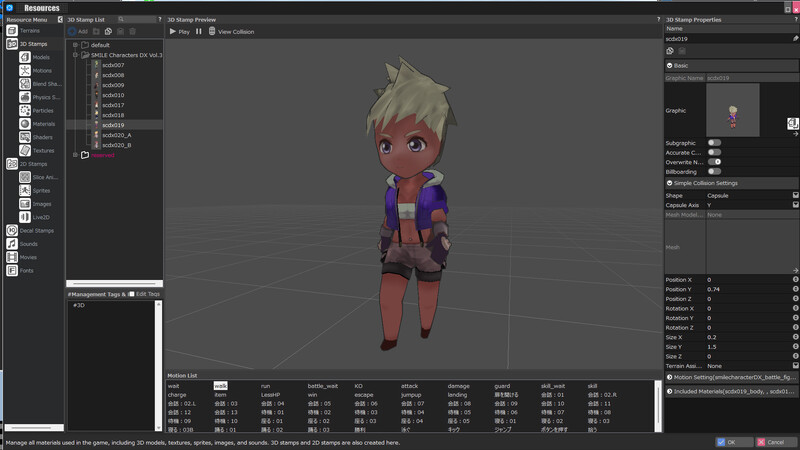800x450 pixels.
Task: Open the Slice Animation section
Action: 41,177
